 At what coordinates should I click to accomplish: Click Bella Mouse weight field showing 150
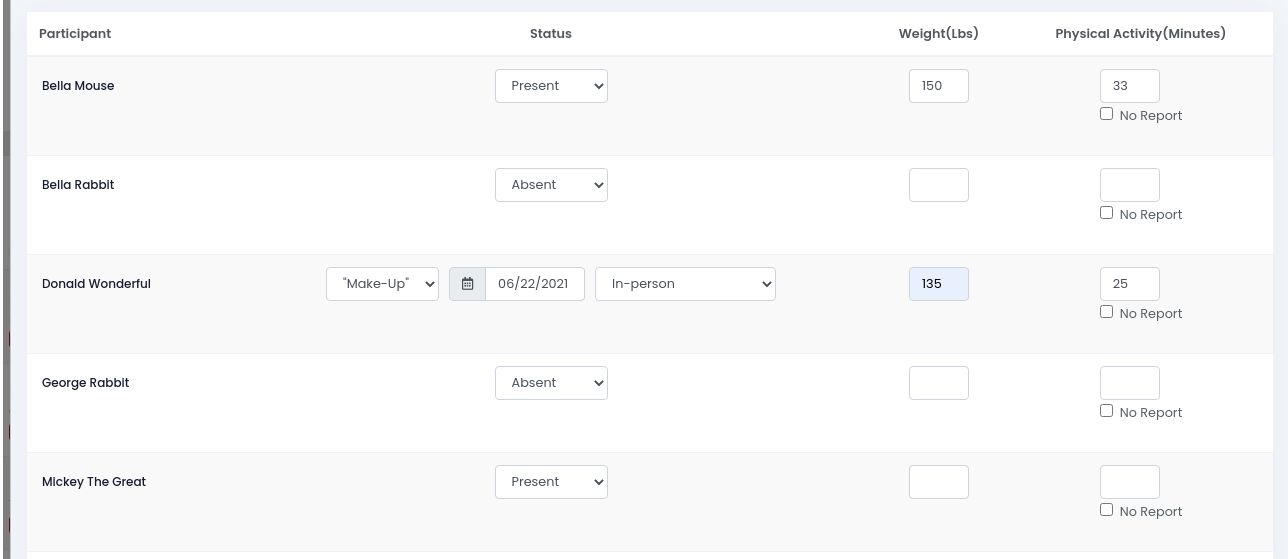pos(939,86)
